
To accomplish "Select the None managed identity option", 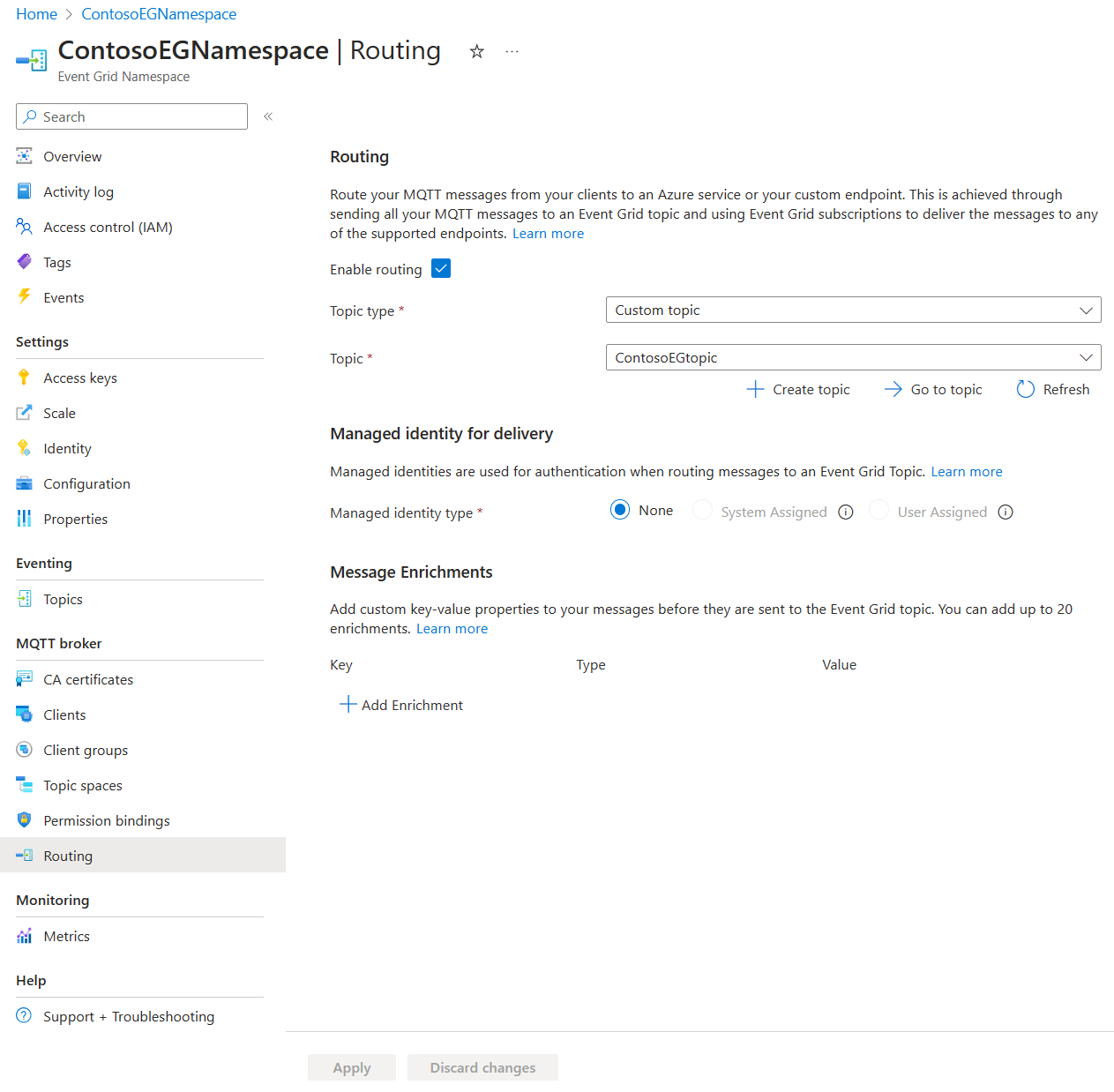I will click(620, 510).
